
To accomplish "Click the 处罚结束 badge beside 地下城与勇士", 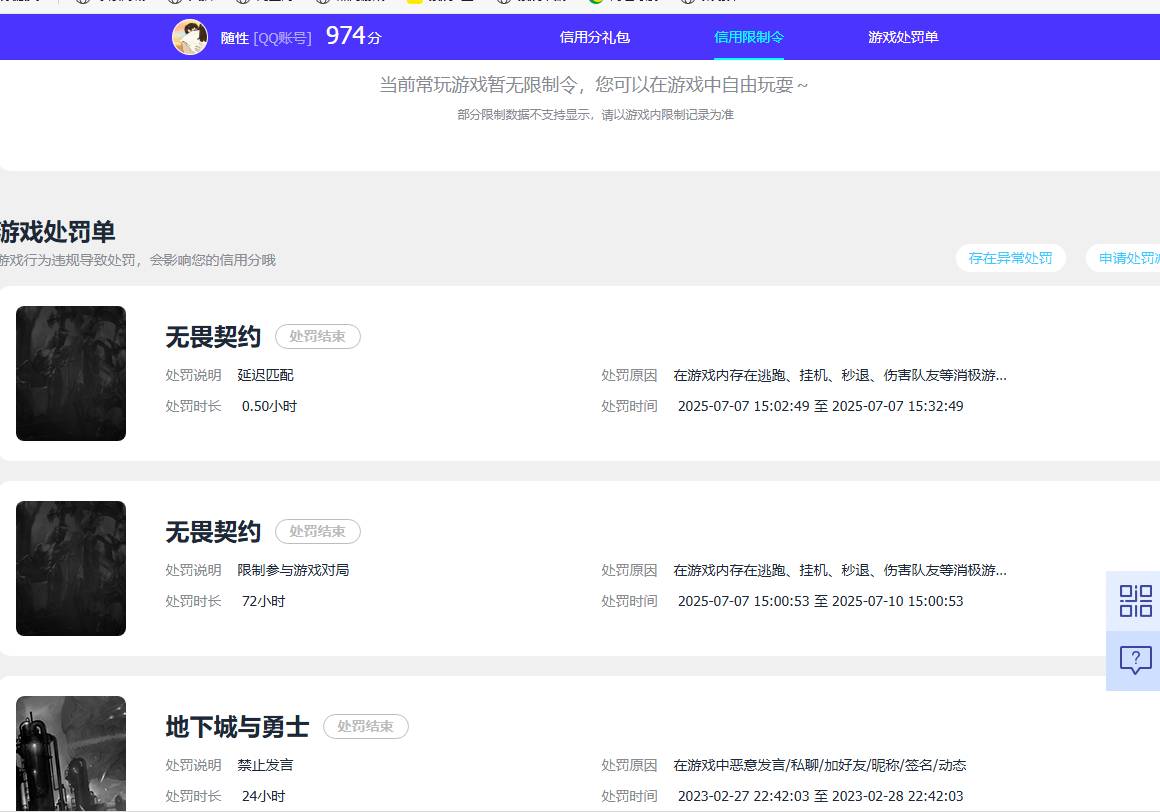I will [x=366, y=726].
